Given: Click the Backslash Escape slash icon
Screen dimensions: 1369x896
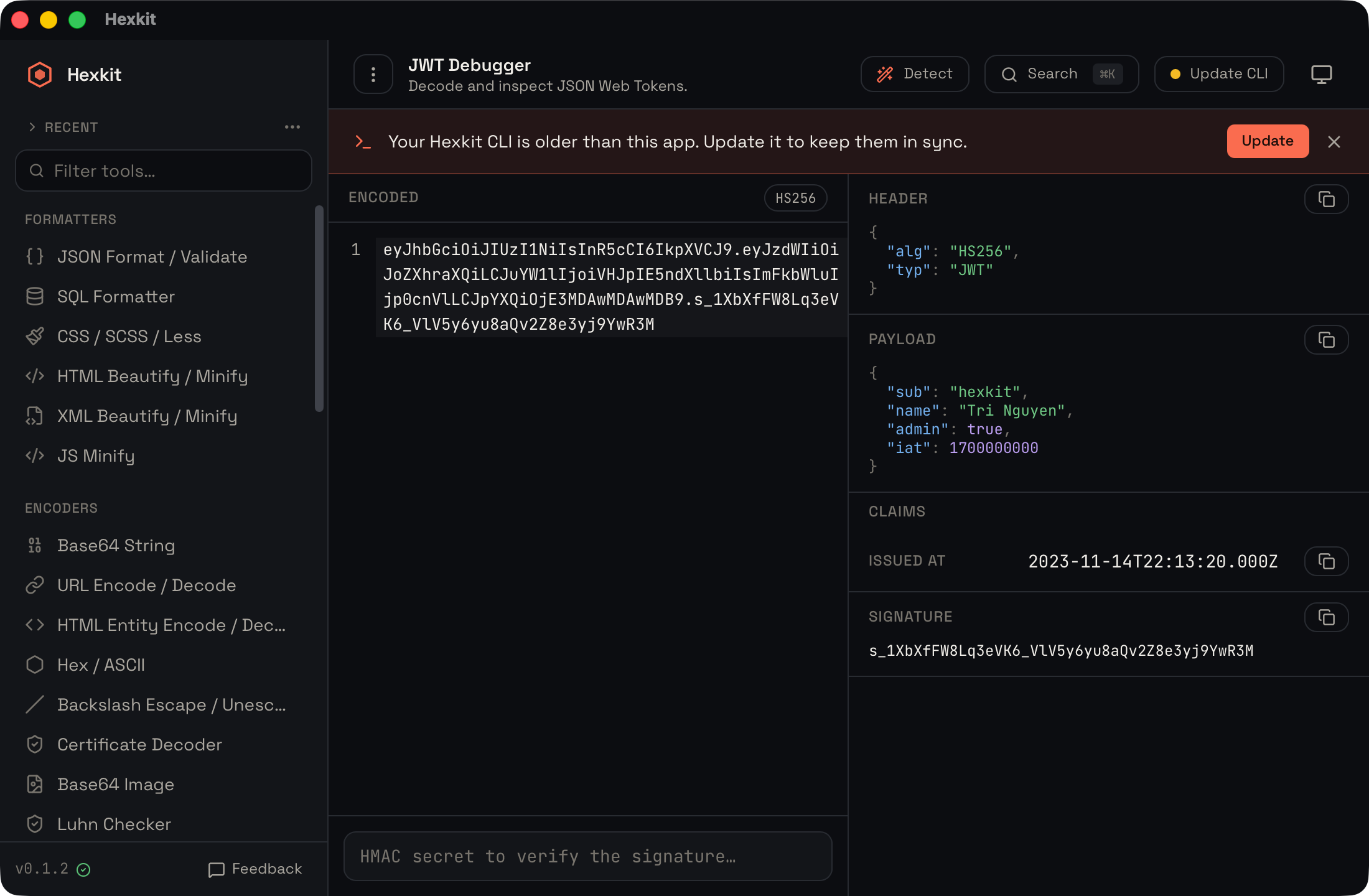Looking at the screenshot, I should tap(35, 704).
